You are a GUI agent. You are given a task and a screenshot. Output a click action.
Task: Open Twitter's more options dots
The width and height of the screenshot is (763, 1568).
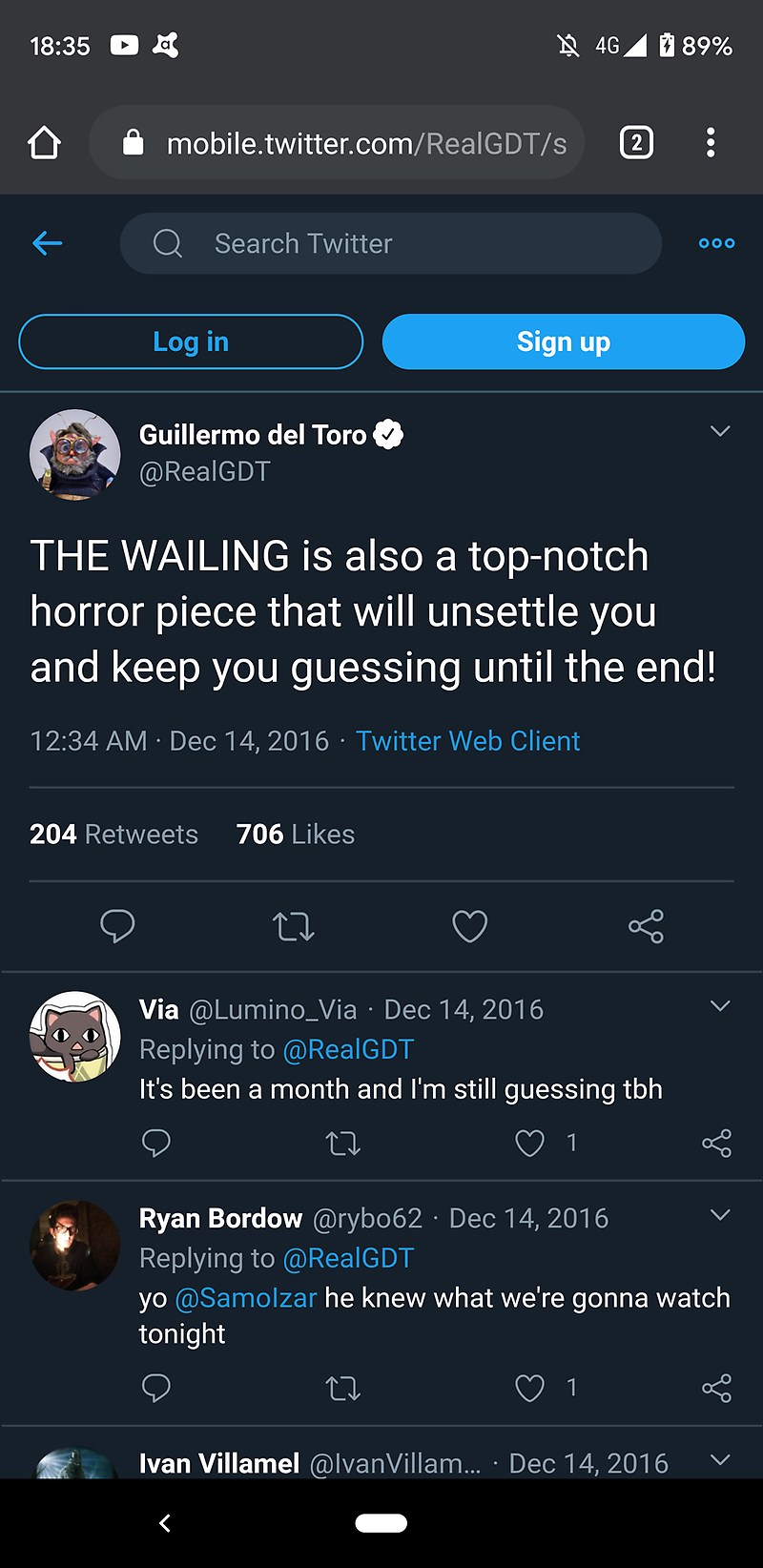716,243
